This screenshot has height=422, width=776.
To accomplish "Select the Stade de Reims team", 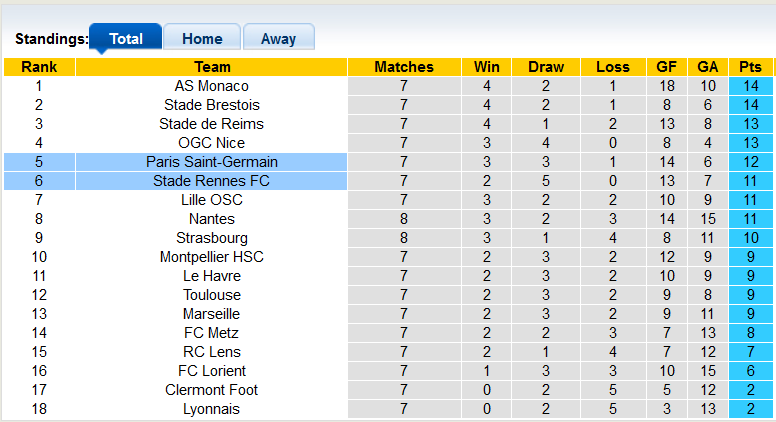I will pyautogui.click(x=212, y=124).
